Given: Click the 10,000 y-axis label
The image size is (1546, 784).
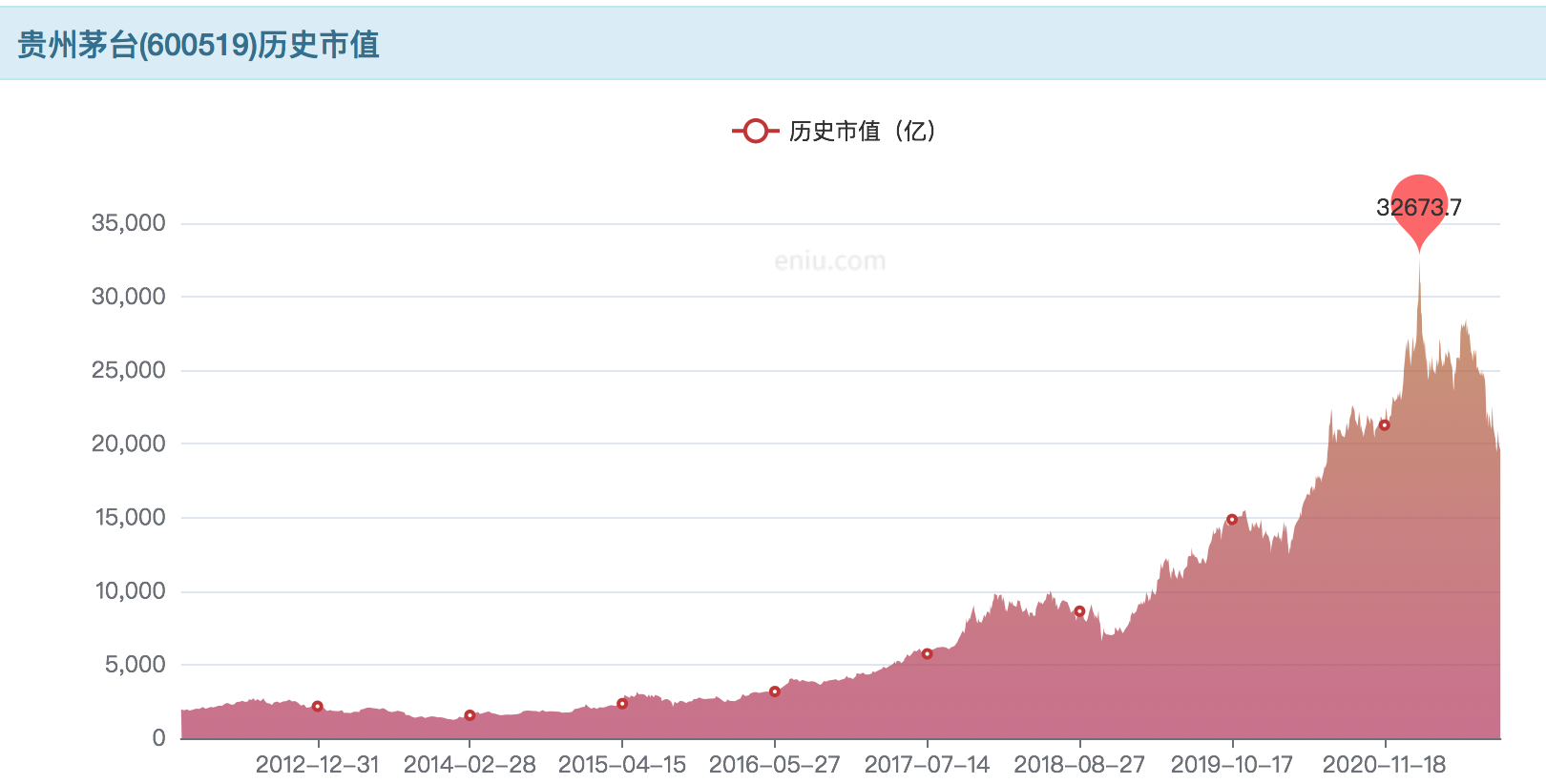Looking at the screenshot, I should click(x=130, y=591).
